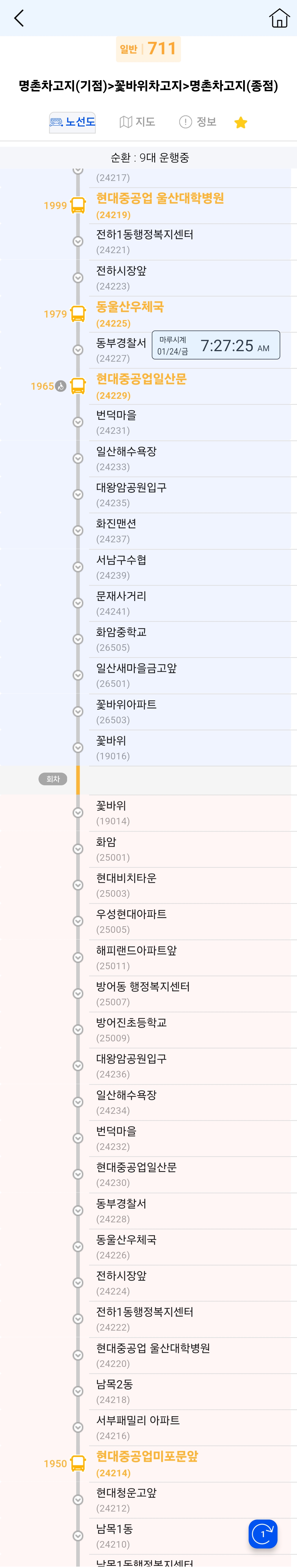Tap bus 1950 icon at 현대중공업미포문앞
Screen dimensions: 297x1568
point(78,1463)
